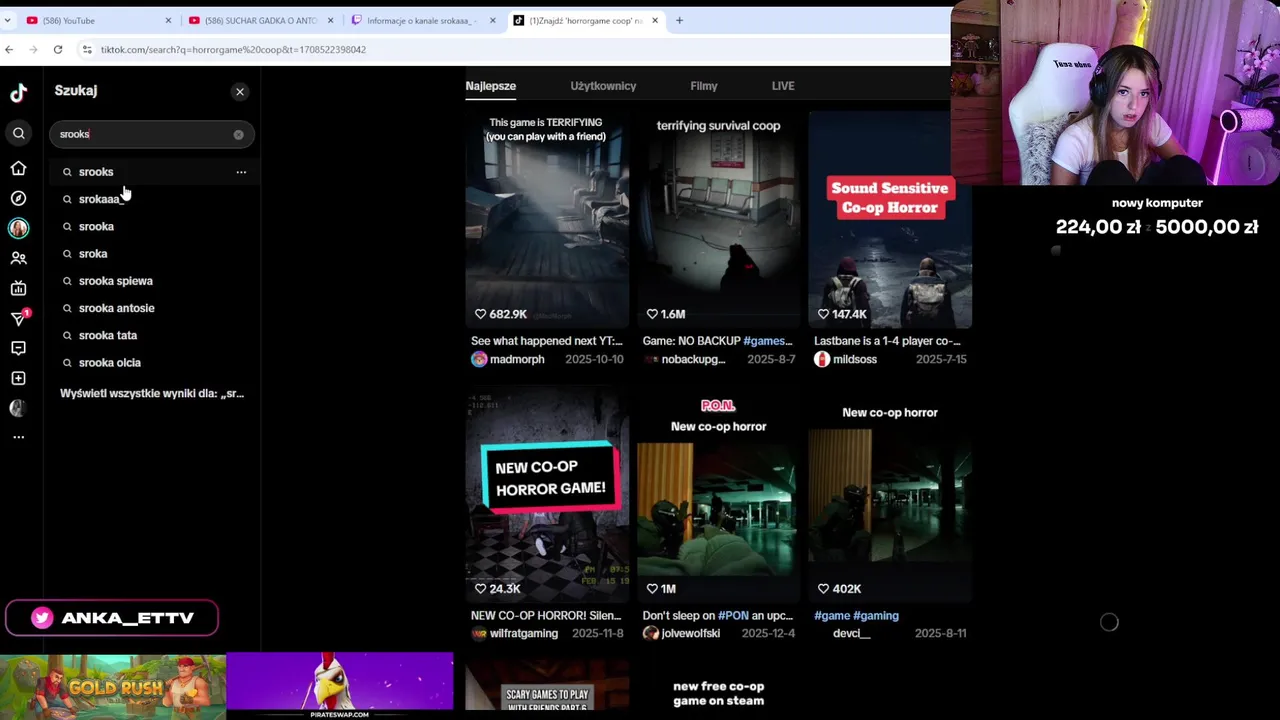Click the '#PON' hashtag link
Image resolution: width=1280 pixels, height=720 pixels.
pos(733,616)
